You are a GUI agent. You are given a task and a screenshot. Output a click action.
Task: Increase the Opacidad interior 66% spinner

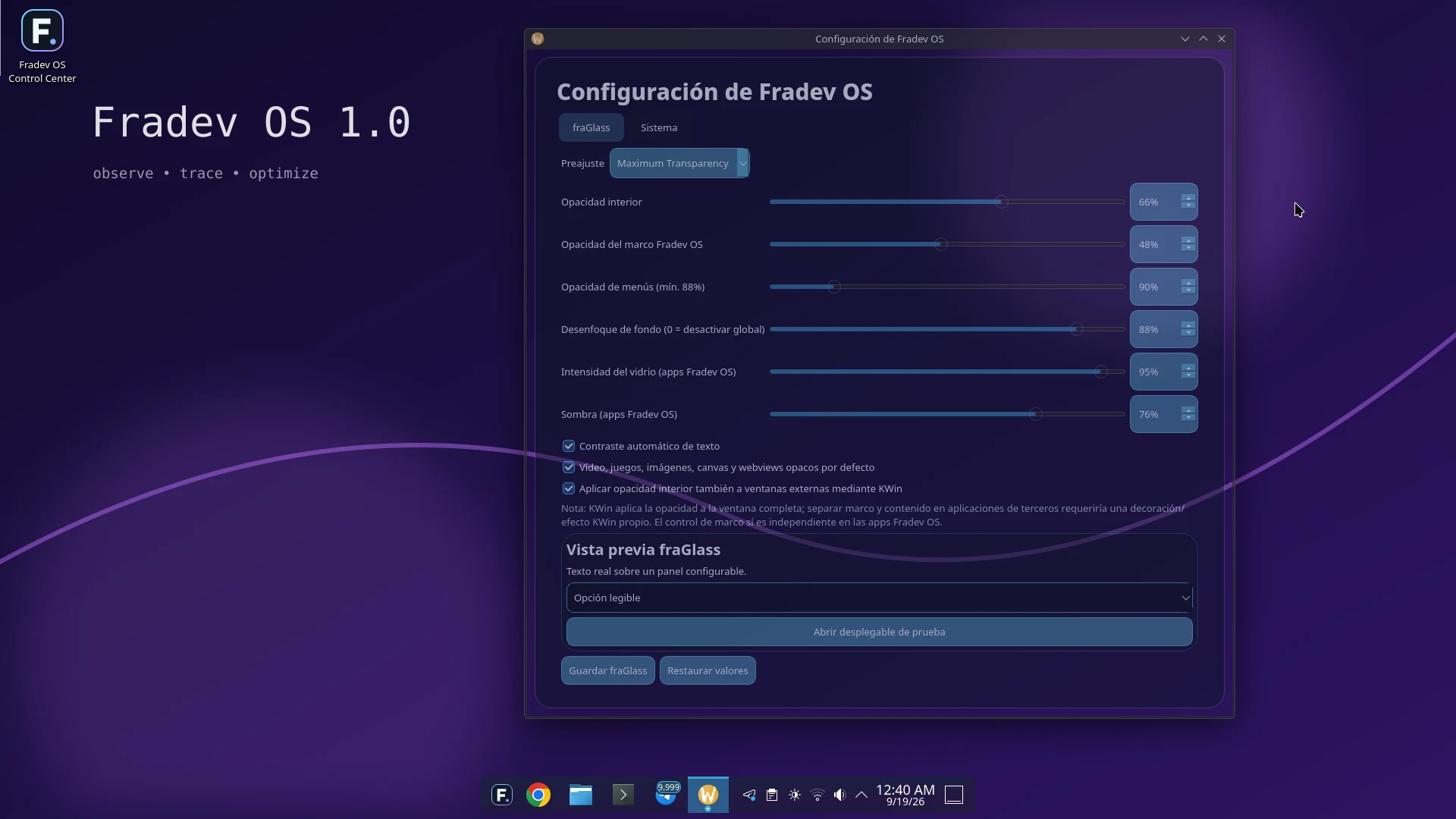click(x=1188, y=198)
